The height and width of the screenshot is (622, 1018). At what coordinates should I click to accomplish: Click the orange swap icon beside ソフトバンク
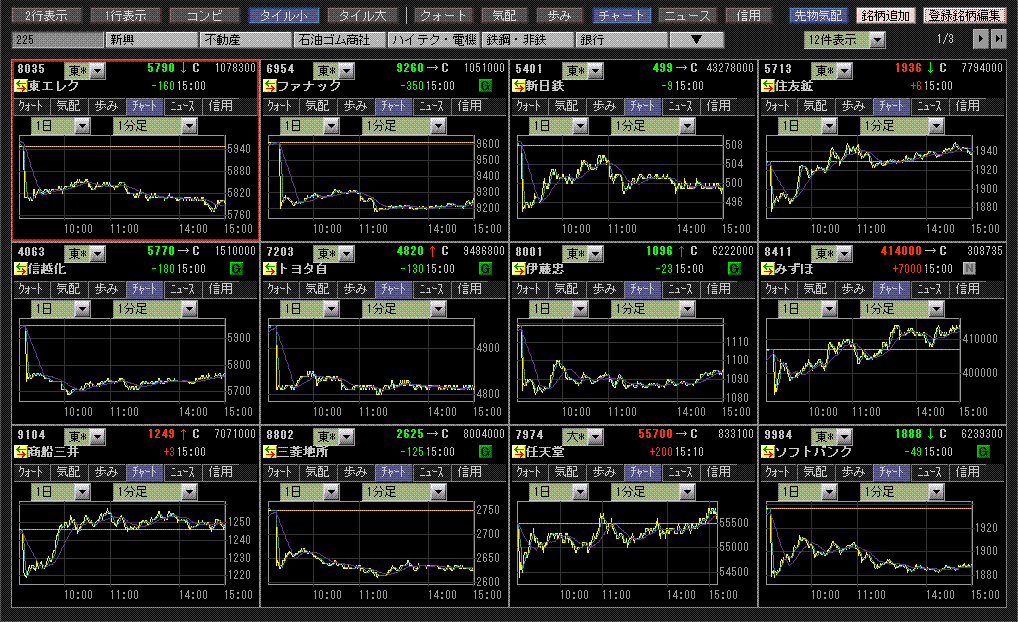click(x=768, y=452)
